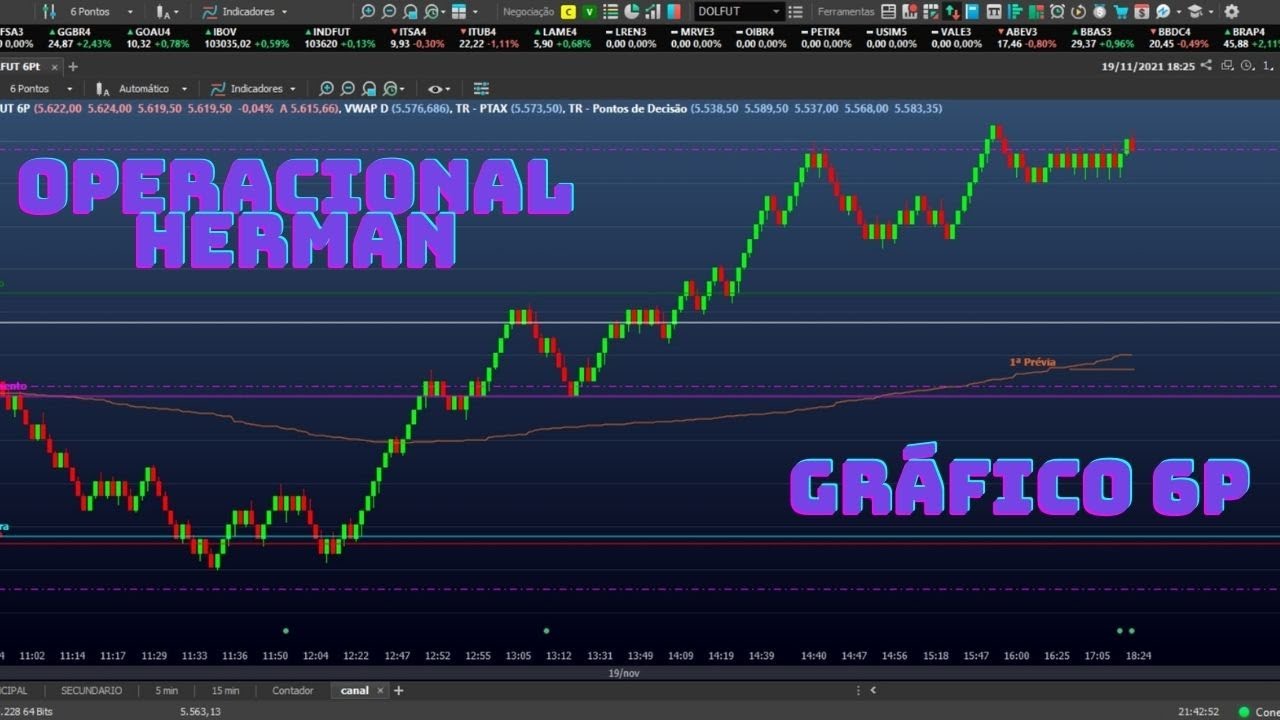1280x720 pixels.
Task: Click the list icon beside DOLFUT field
Action: tap(795, 12)
